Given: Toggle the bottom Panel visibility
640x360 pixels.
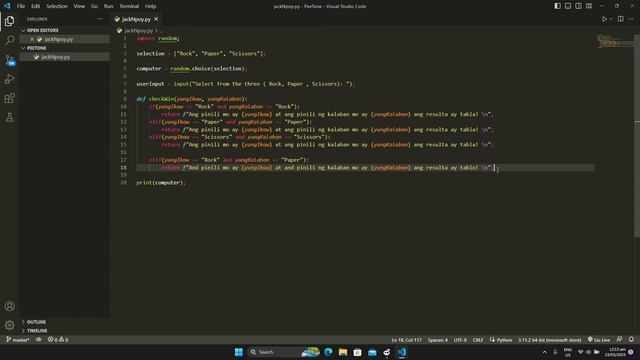Looking at the screenshot, I should click(x=568, y=6).
